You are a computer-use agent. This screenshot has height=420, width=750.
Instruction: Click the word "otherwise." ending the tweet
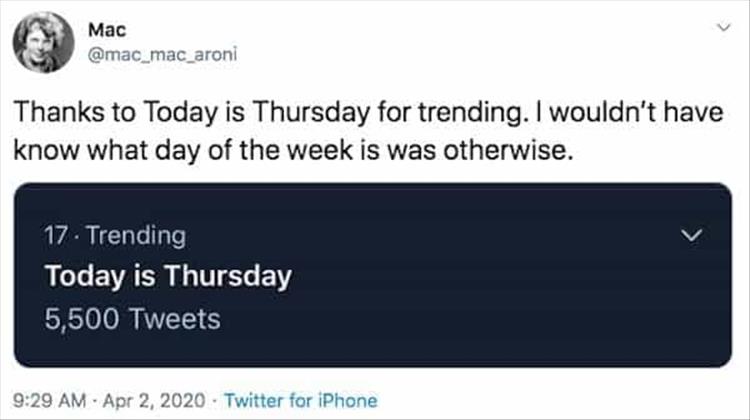(x=508, y=151)
